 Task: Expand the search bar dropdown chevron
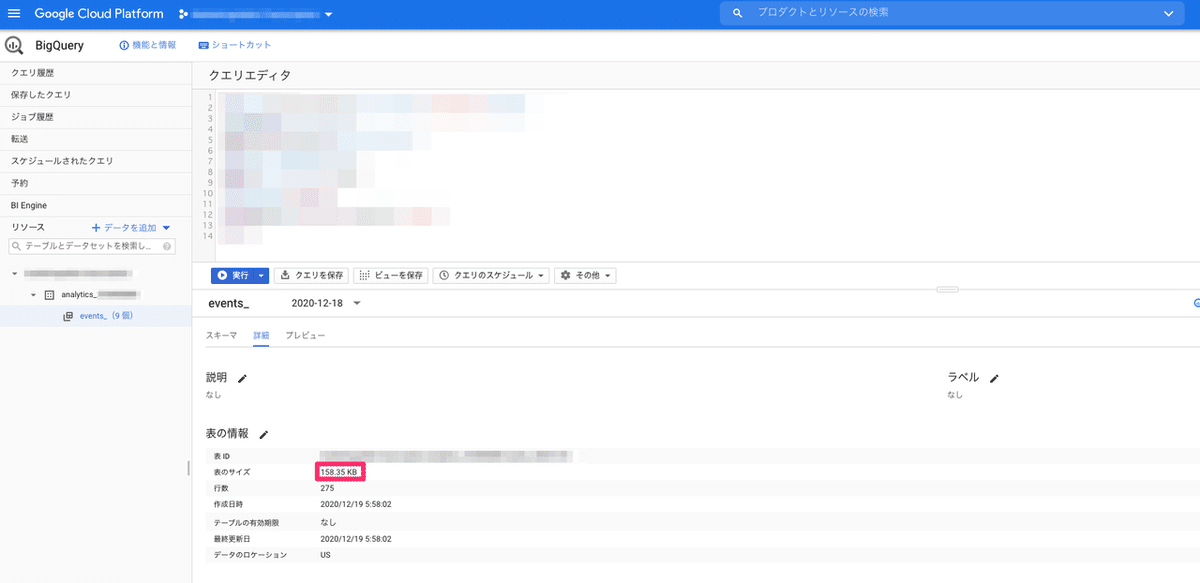[1168, 13]
